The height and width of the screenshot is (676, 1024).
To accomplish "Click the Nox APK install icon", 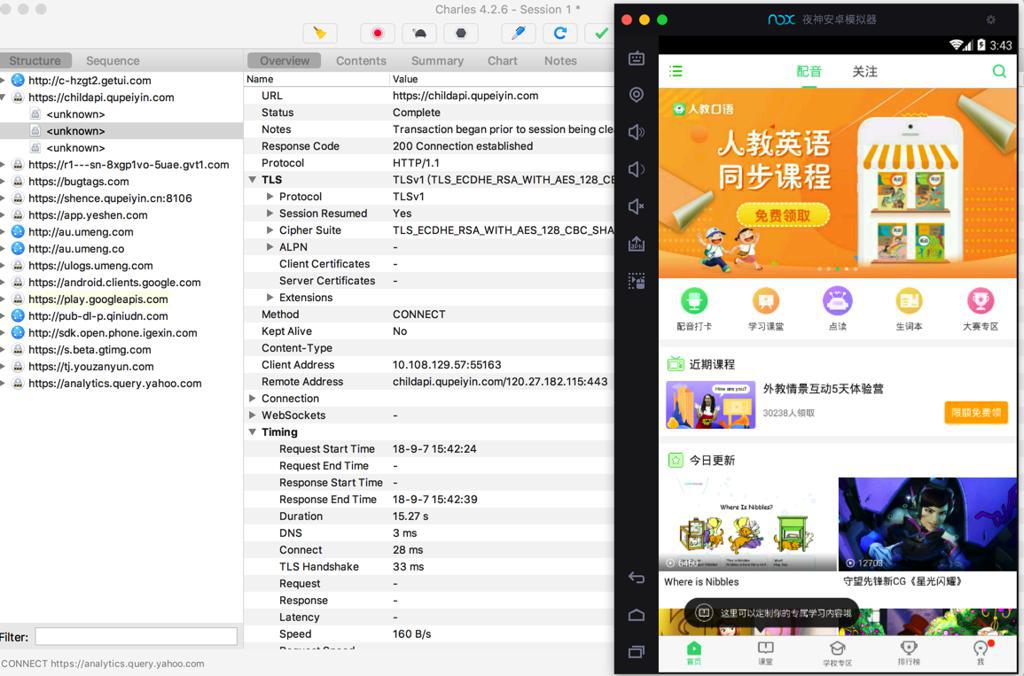I will point(636,244).
